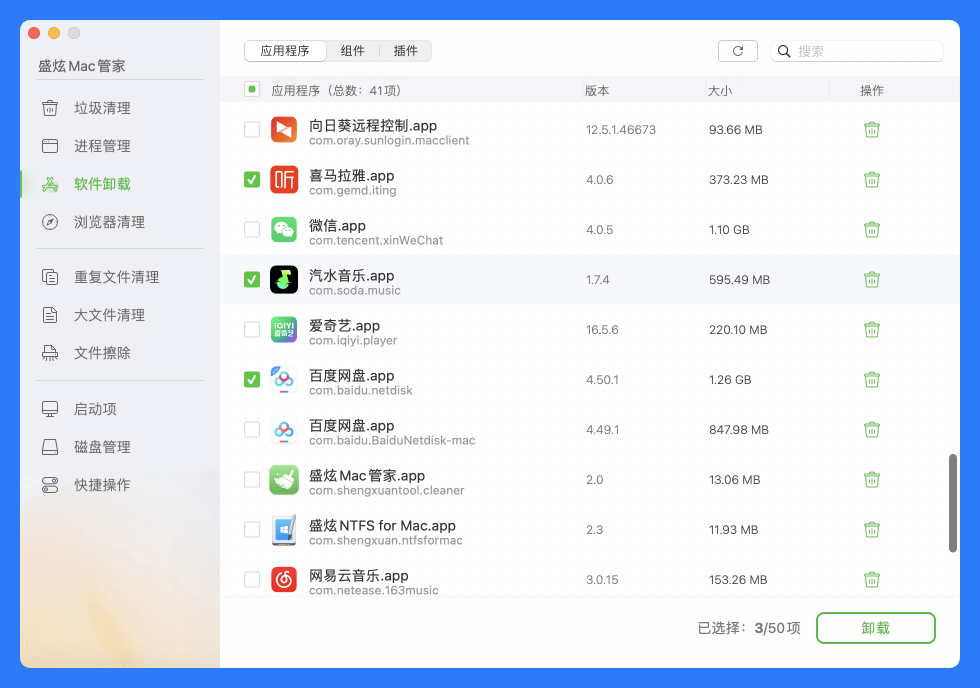Toggle the select-all checkbox in the header
The image size is (980, 688).
click(x=251, y=89)
